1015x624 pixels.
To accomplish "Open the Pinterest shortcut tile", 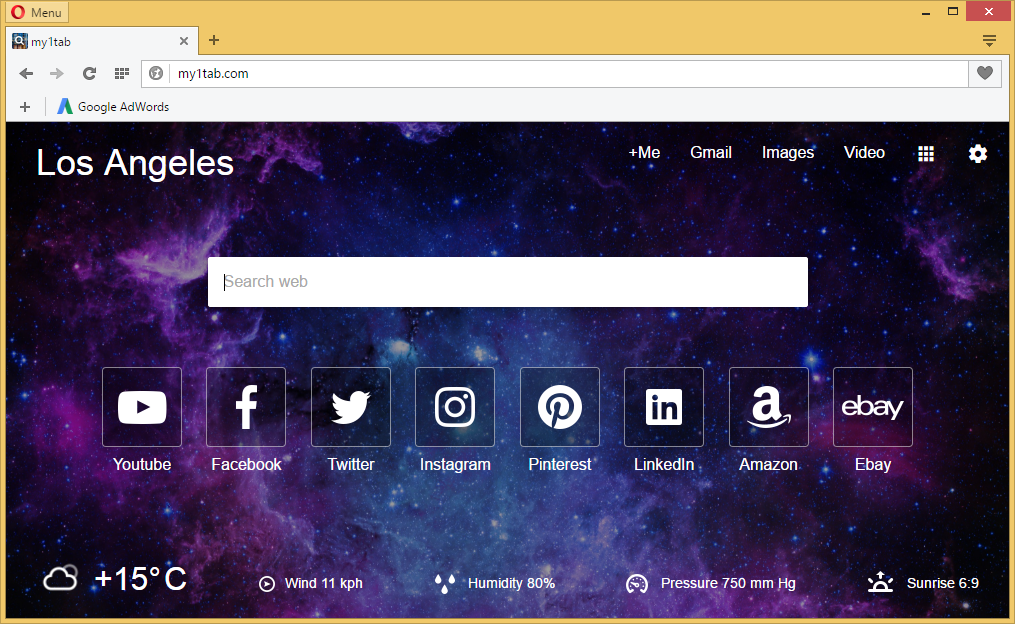I will pos(560,407).
